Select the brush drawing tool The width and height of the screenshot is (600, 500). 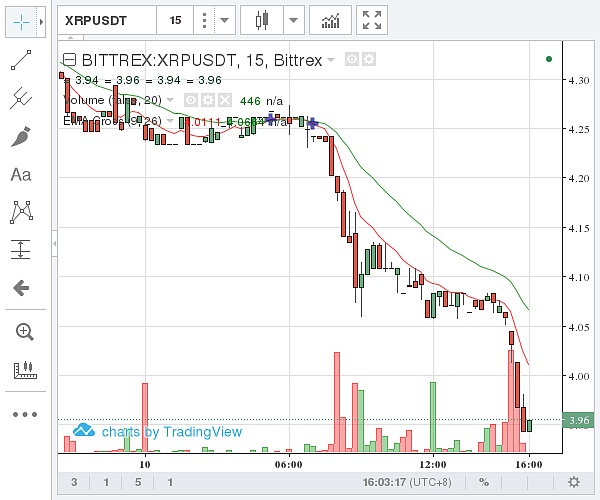coord(21,136)
